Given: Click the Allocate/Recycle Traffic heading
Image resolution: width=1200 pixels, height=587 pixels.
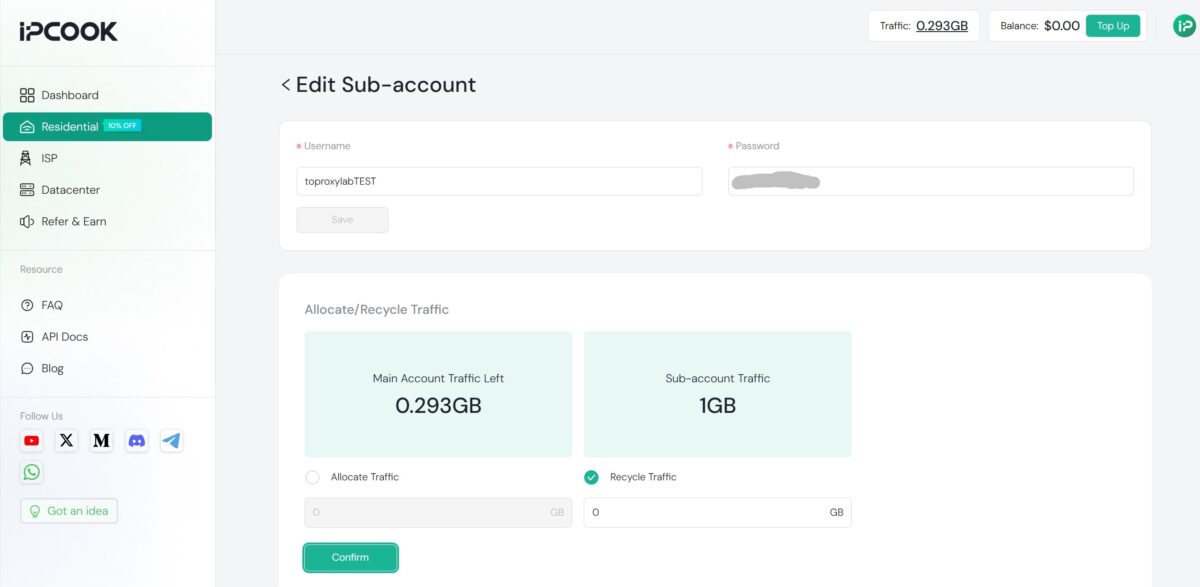Looking at the screenshot, I should [x=377, y=310].
